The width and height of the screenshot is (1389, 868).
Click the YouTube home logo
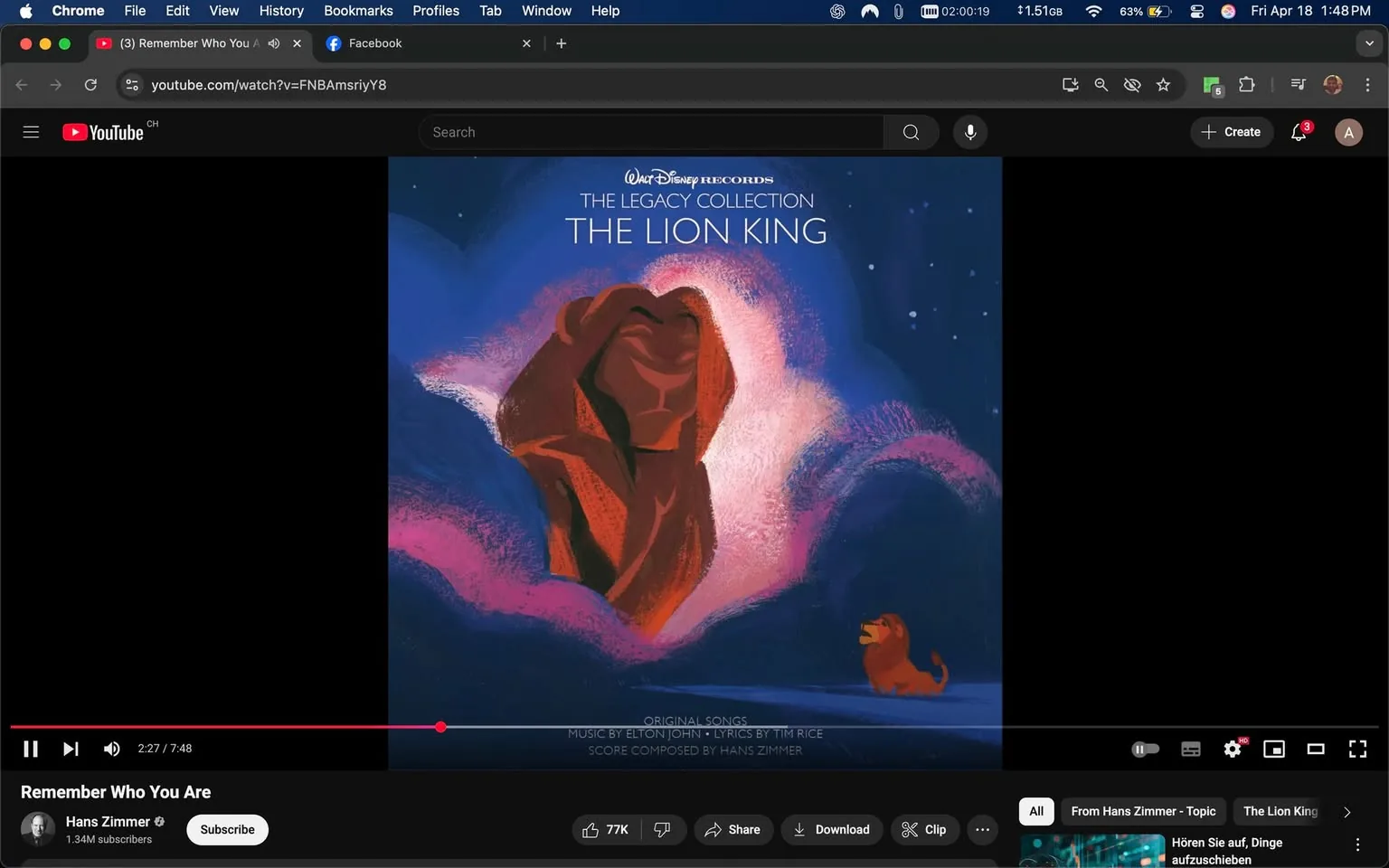pyautogui.click(x=101, y=131)
